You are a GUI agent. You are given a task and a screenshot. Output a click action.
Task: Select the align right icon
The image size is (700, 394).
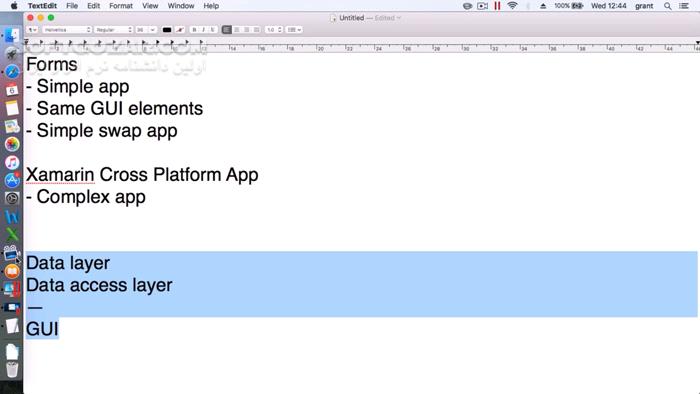tap(246, 30)
